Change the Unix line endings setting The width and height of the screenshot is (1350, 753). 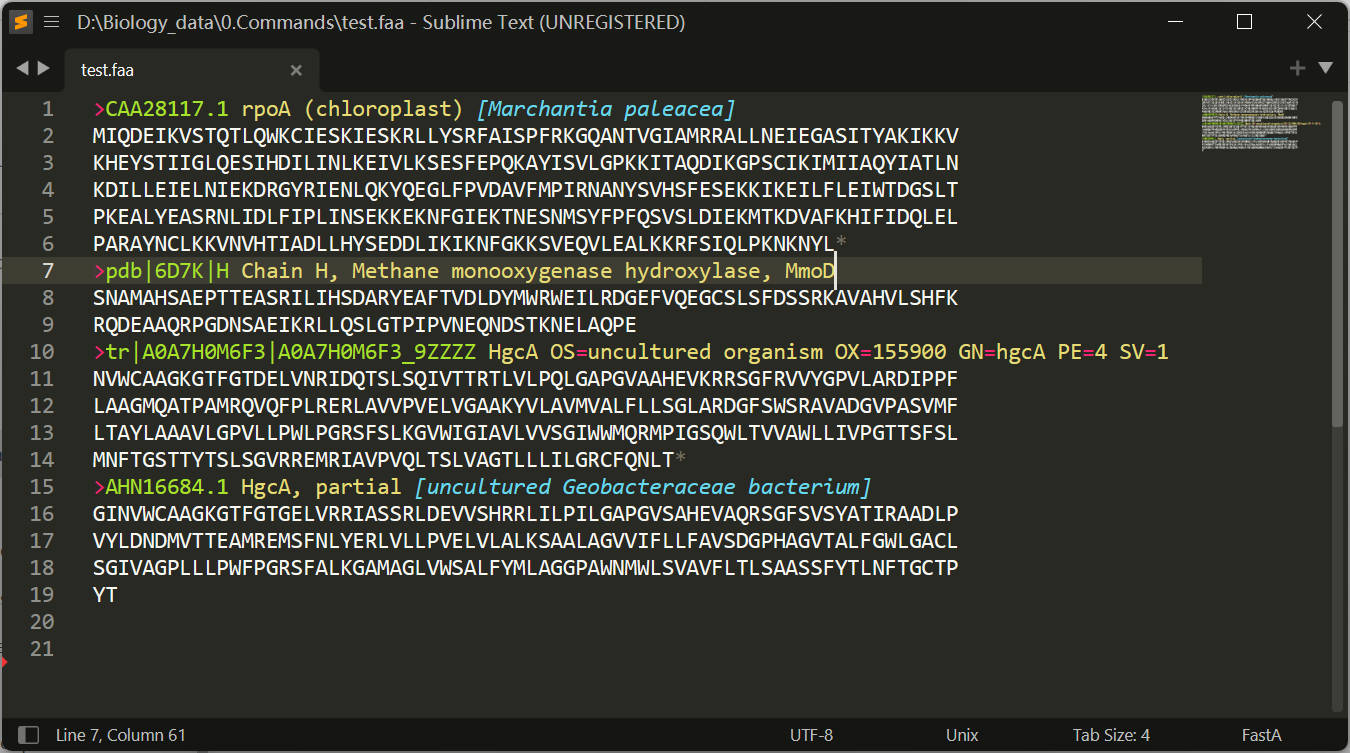click(962, 735)
